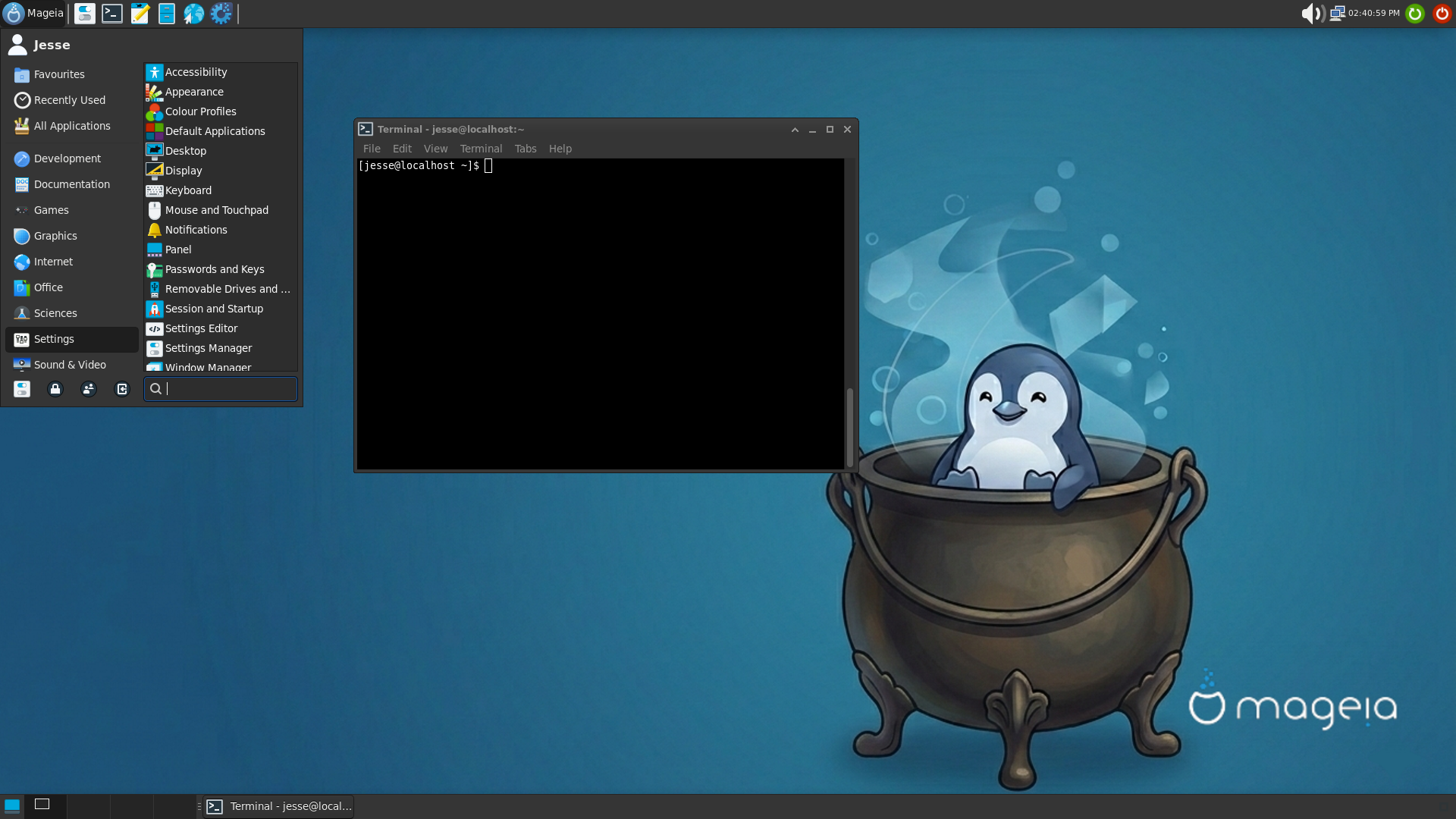Open Appearance settings

click(221, 92)
